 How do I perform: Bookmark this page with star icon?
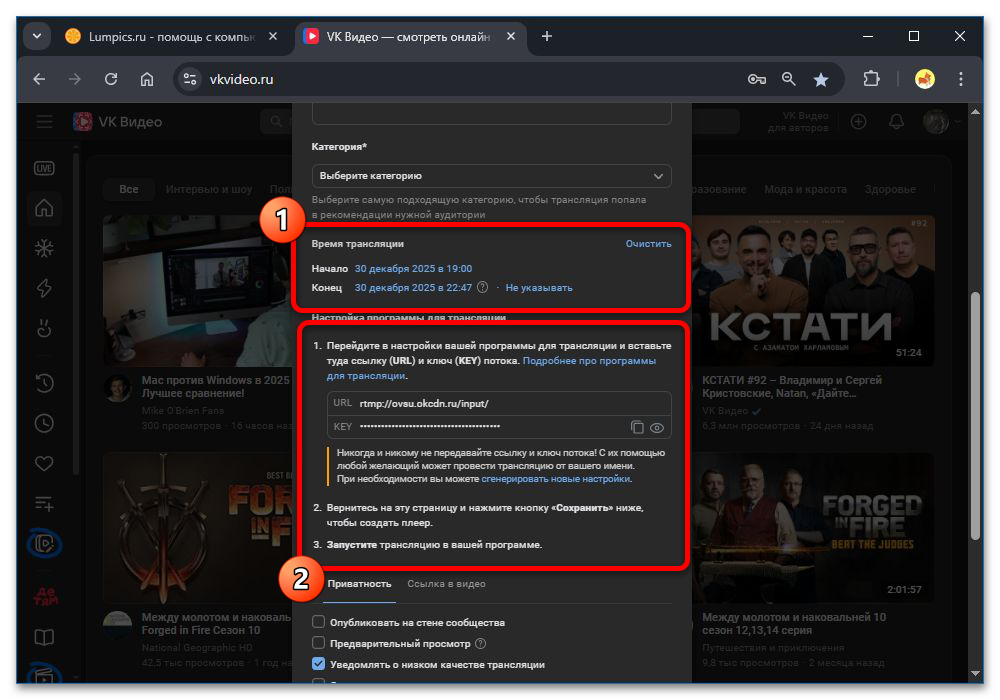[x=821, y=79]
